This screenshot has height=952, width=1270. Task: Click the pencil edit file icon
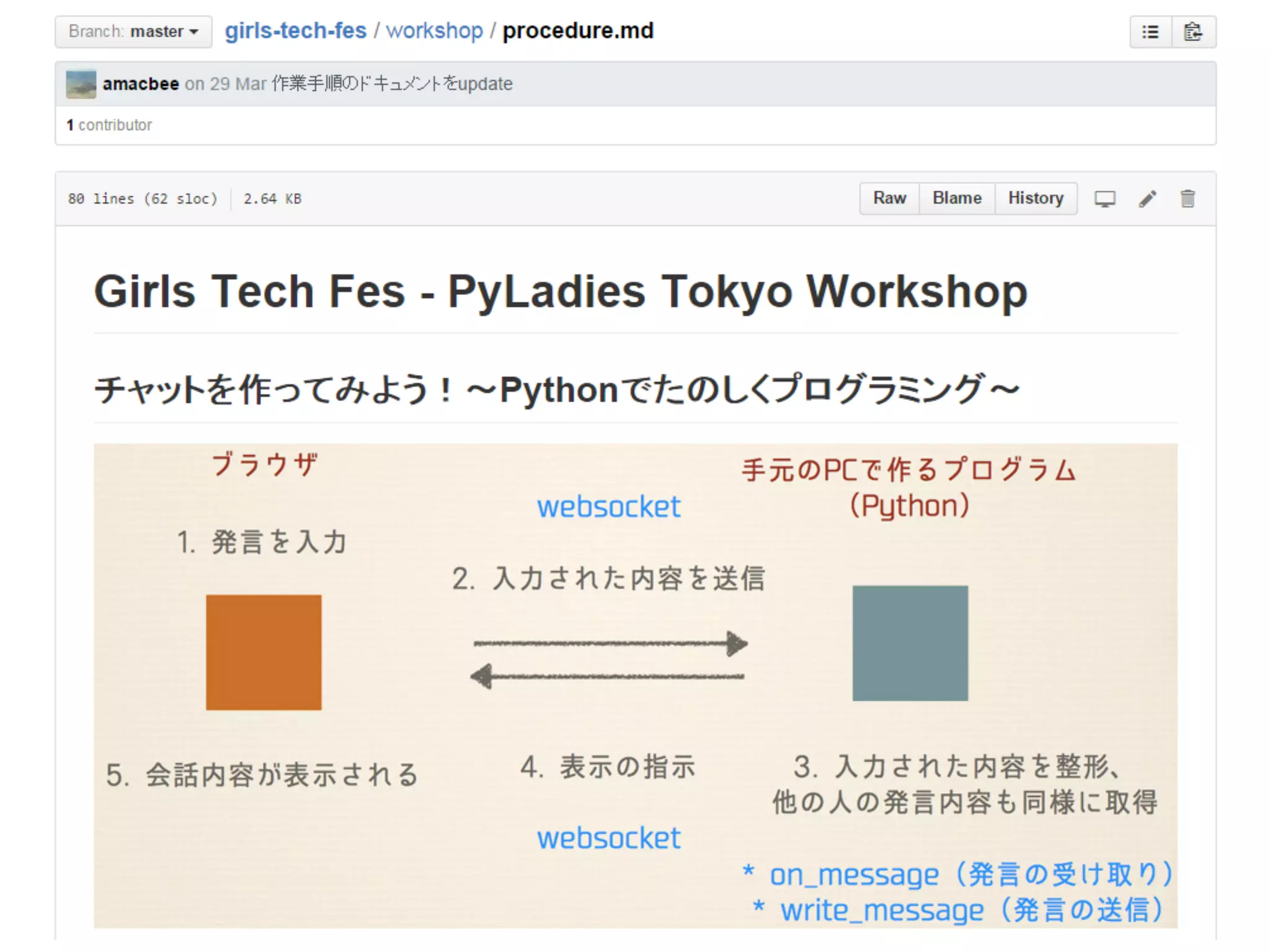point(1147,199)
